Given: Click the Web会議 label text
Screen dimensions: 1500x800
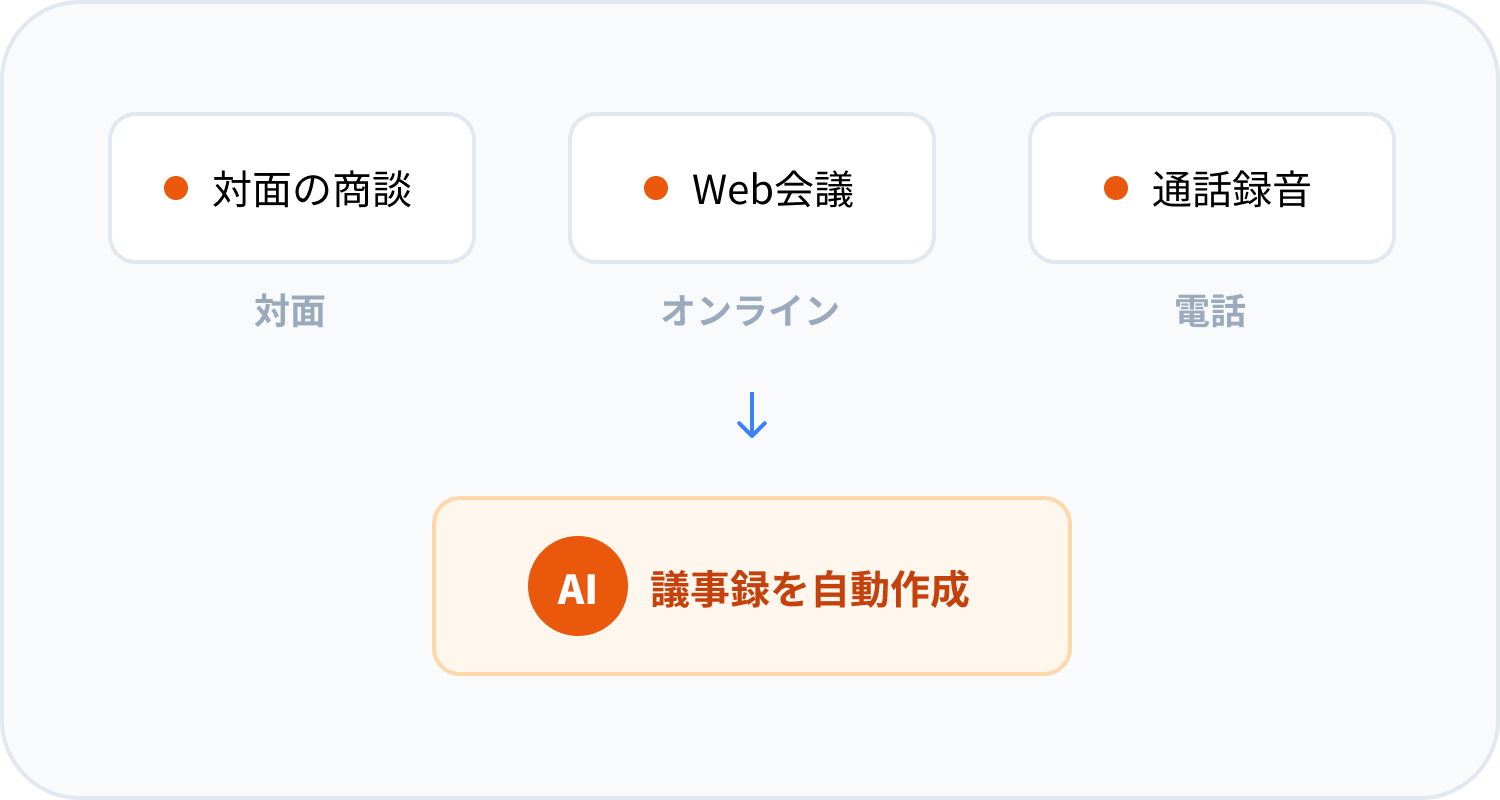Looking at the screenshot, I should (773, 189).
